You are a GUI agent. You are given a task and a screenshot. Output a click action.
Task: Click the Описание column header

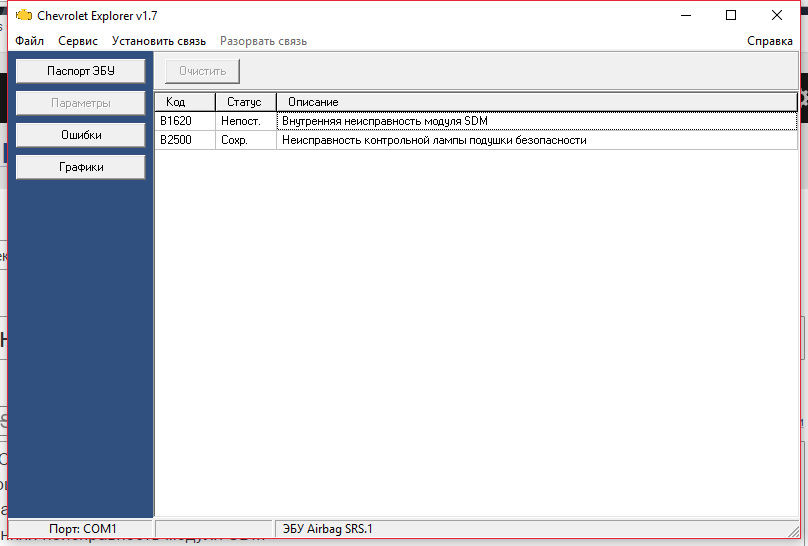537,102
